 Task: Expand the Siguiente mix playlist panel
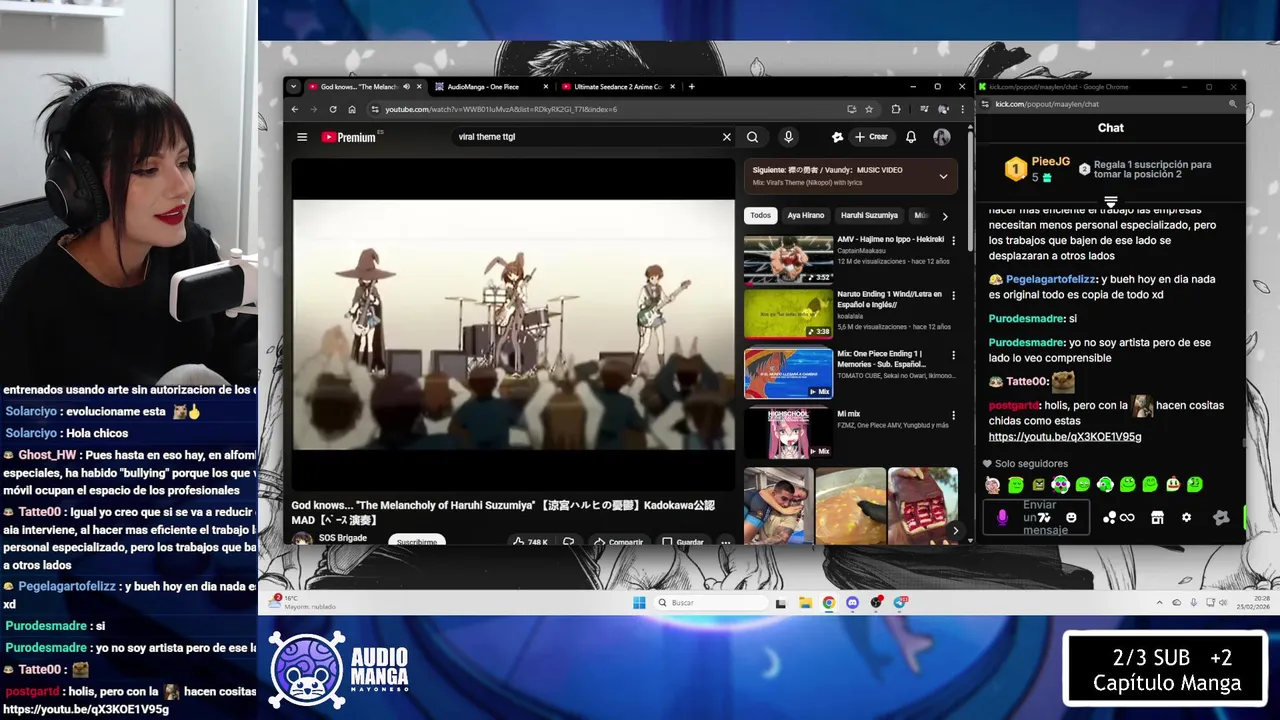pos(943,176)
